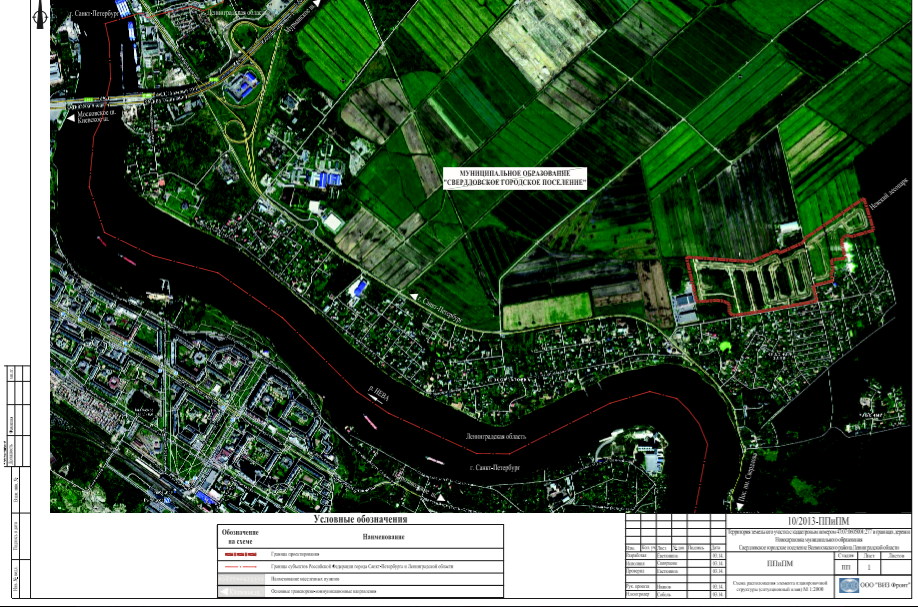This screenshot has width=918, height=607.
Task: Click the "Условные обозначения" legend heading
Action: pyautogui.click(x=359, y=519)
